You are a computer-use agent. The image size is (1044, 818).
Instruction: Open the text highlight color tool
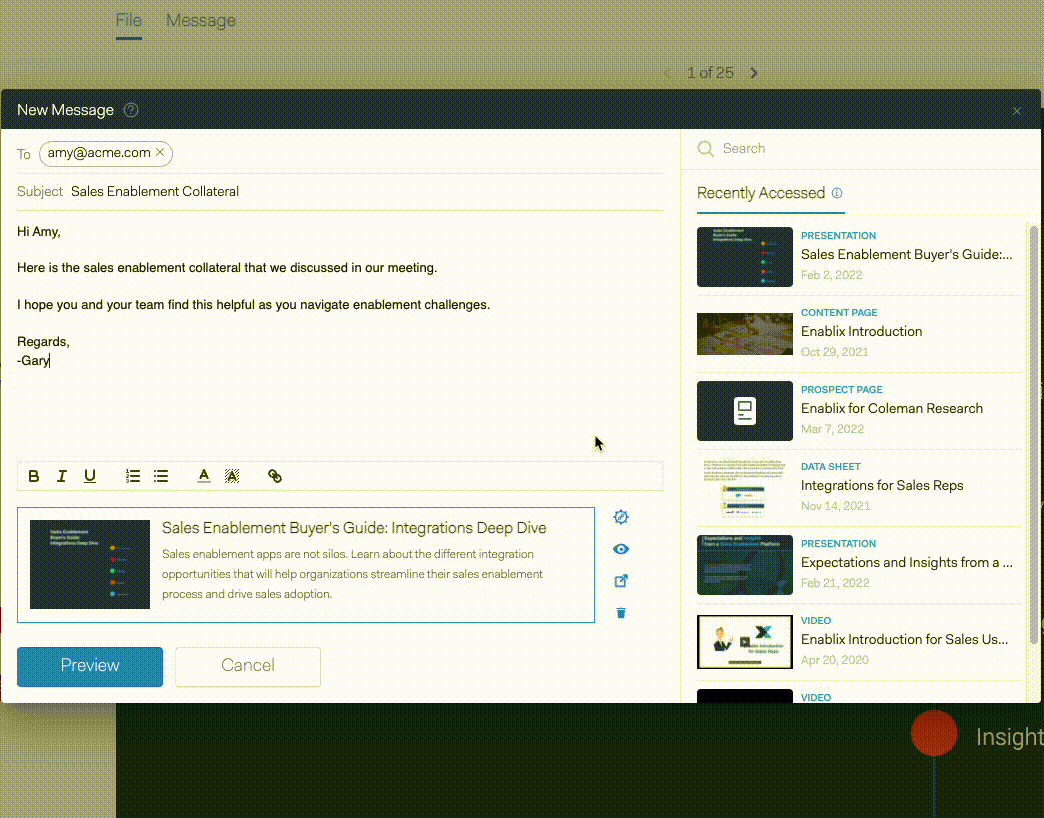pos(232,476)
